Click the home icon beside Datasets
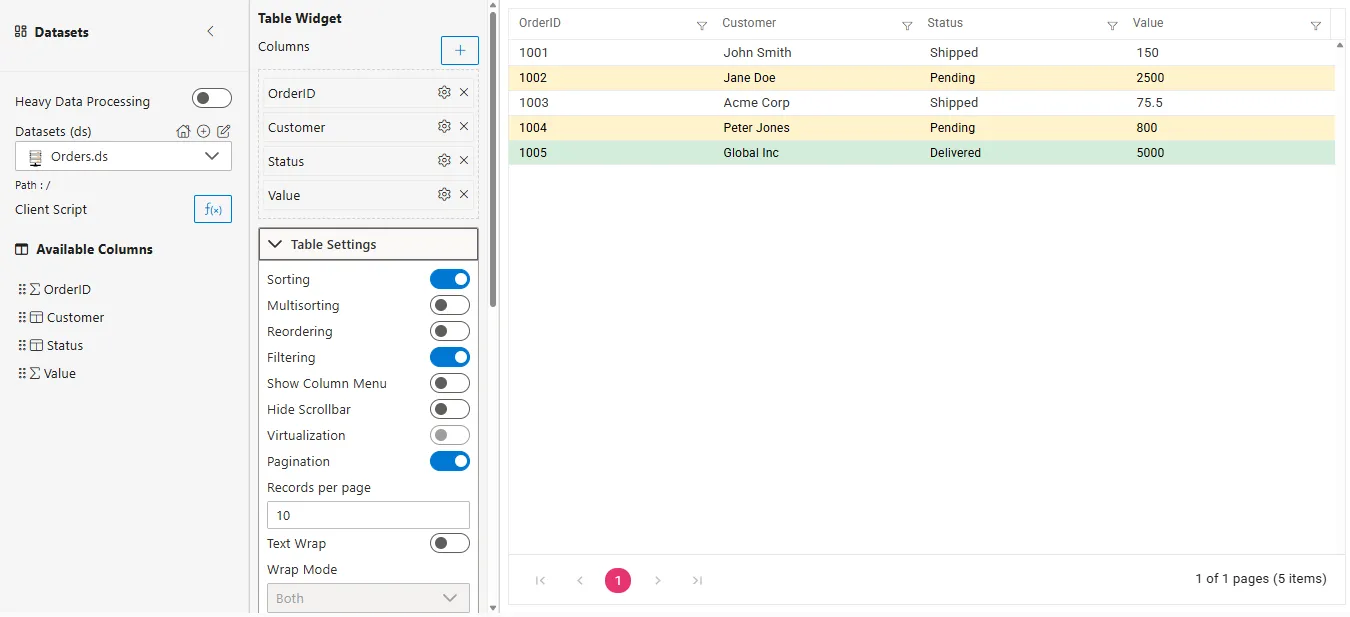1350x617 pixels. [183, 130]
